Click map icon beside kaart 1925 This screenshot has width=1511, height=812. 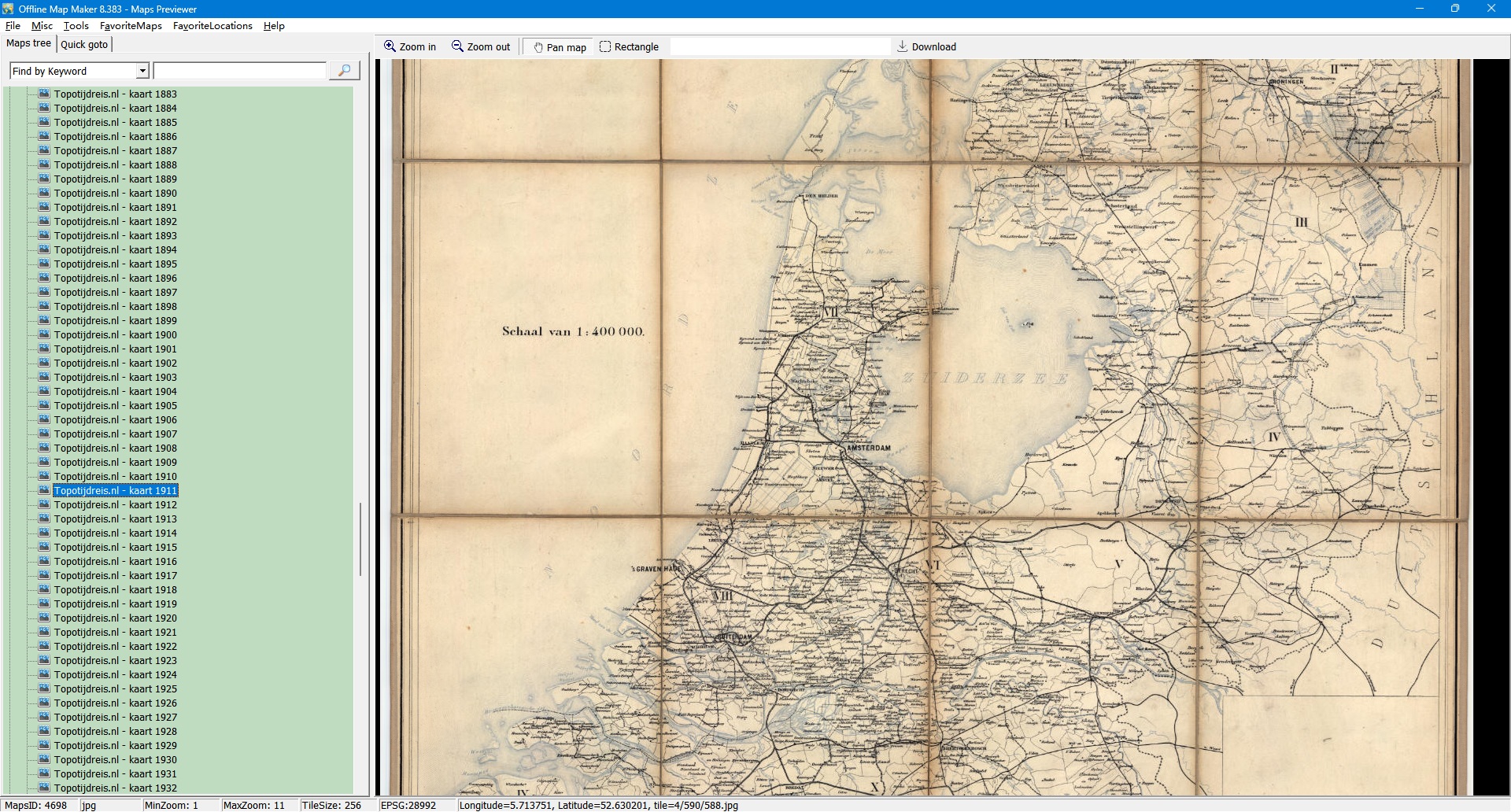coord(44,688)
